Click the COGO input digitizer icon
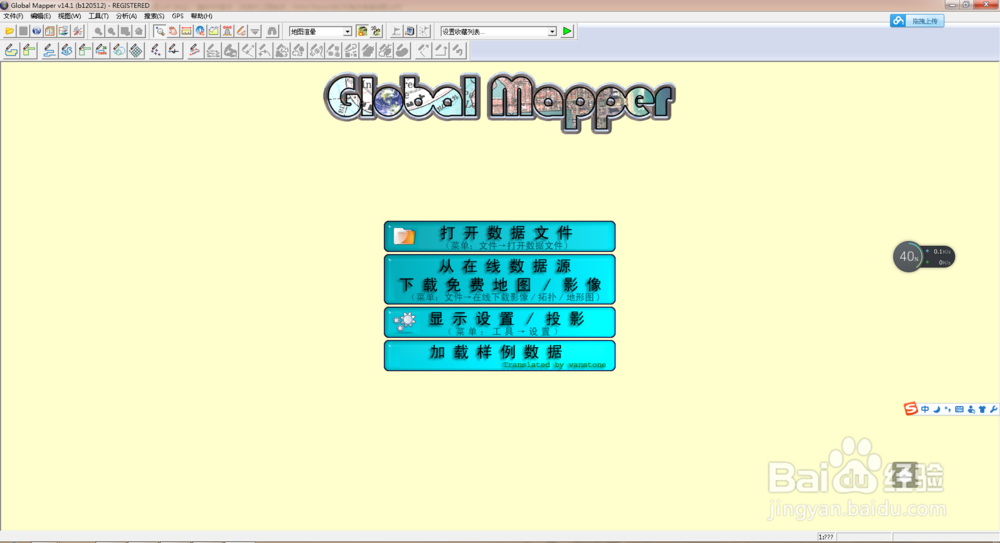Screen dimensions: 1000x543 [101, 50]
